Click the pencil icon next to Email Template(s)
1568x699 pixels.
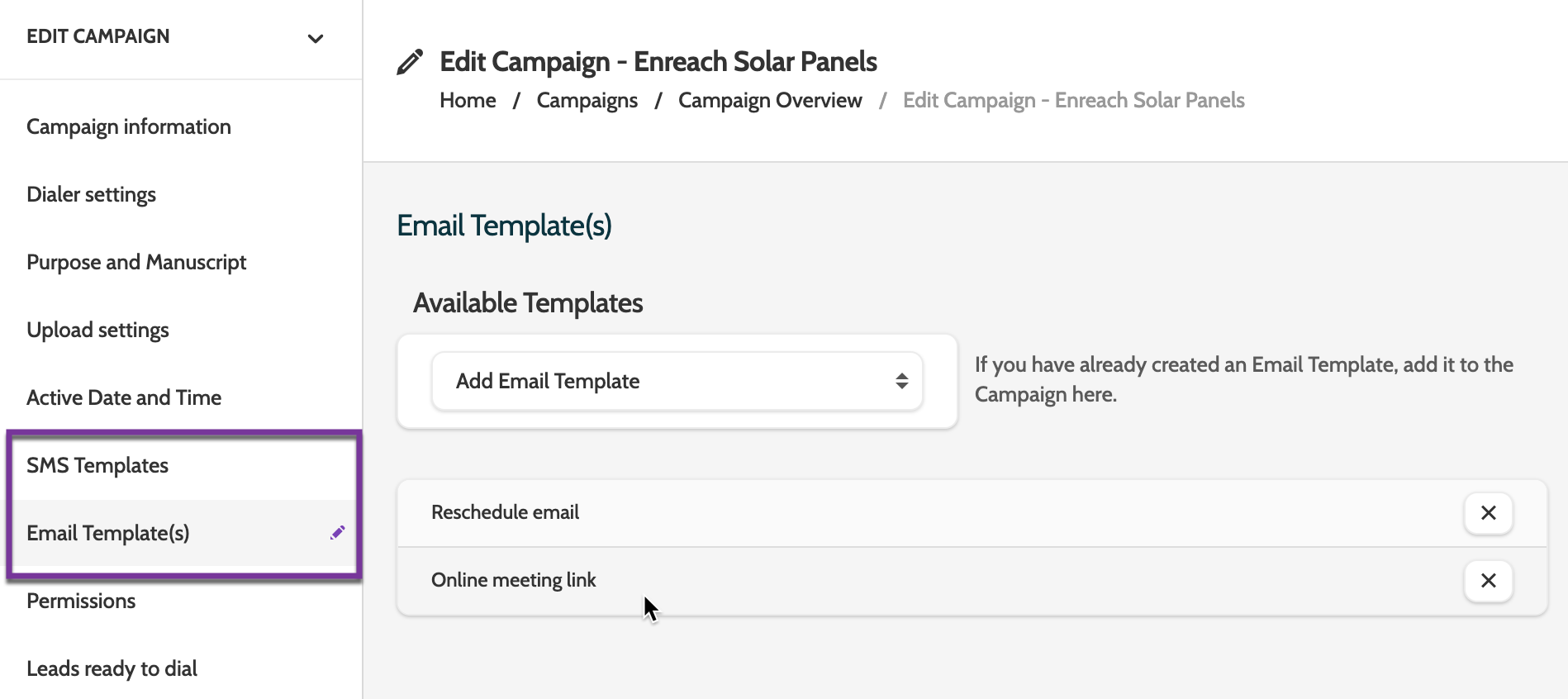[x=337, y=533]
